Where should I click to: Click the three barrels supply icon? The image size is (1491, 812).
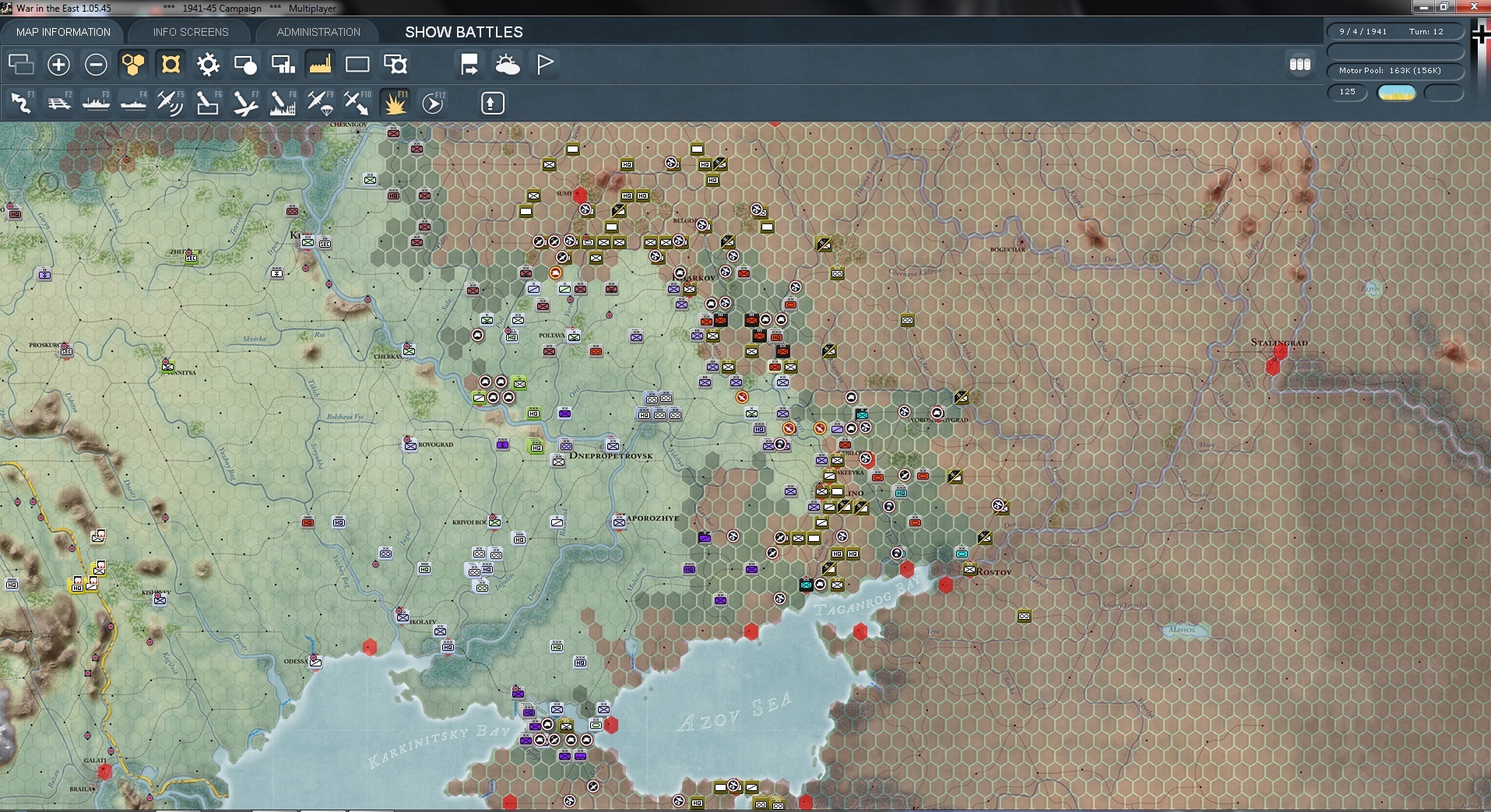tap(1300, 65)
